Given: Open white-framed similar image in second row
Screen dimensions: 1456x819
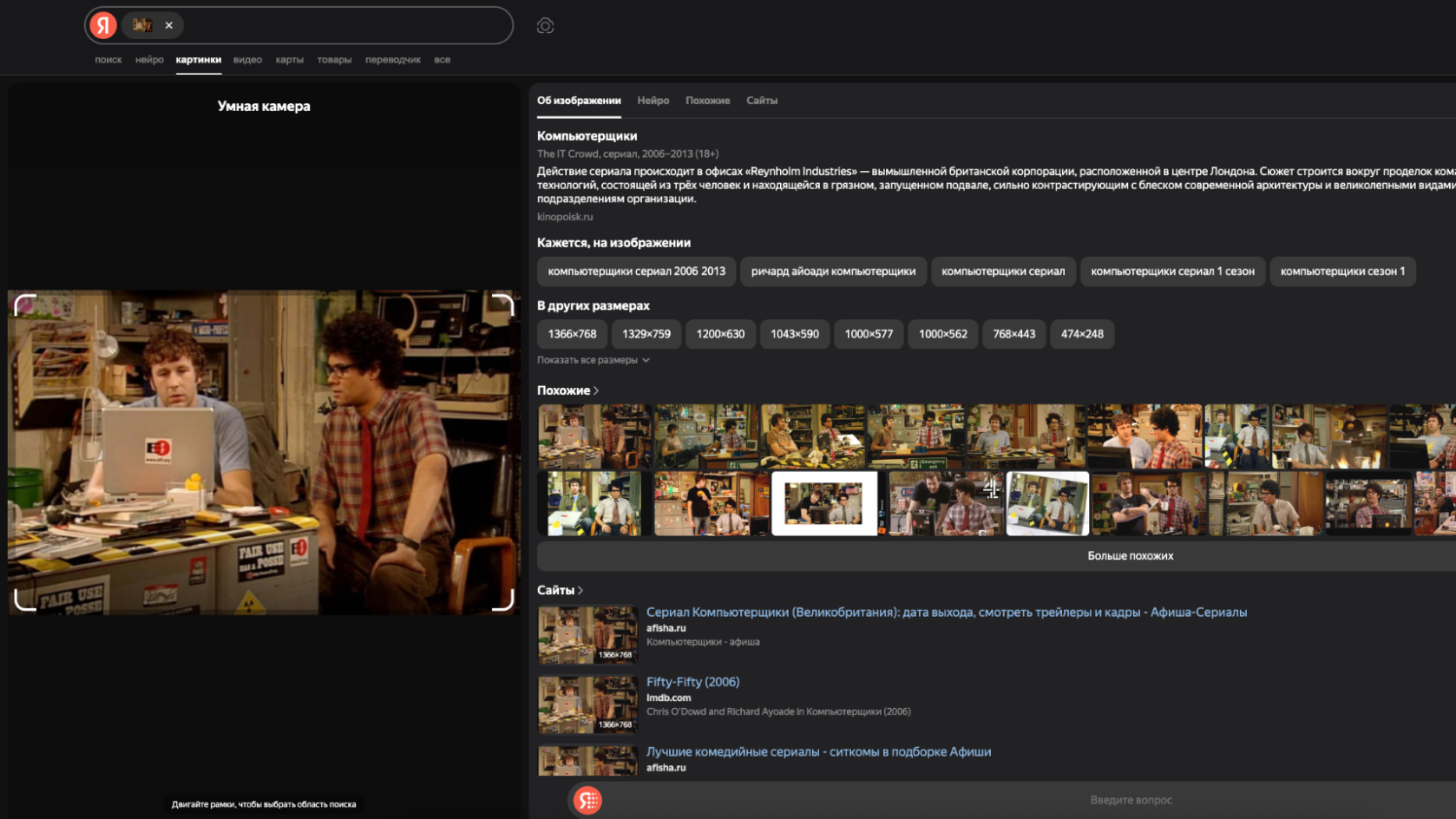Looking at the screenshot, I should coord(824,503).
